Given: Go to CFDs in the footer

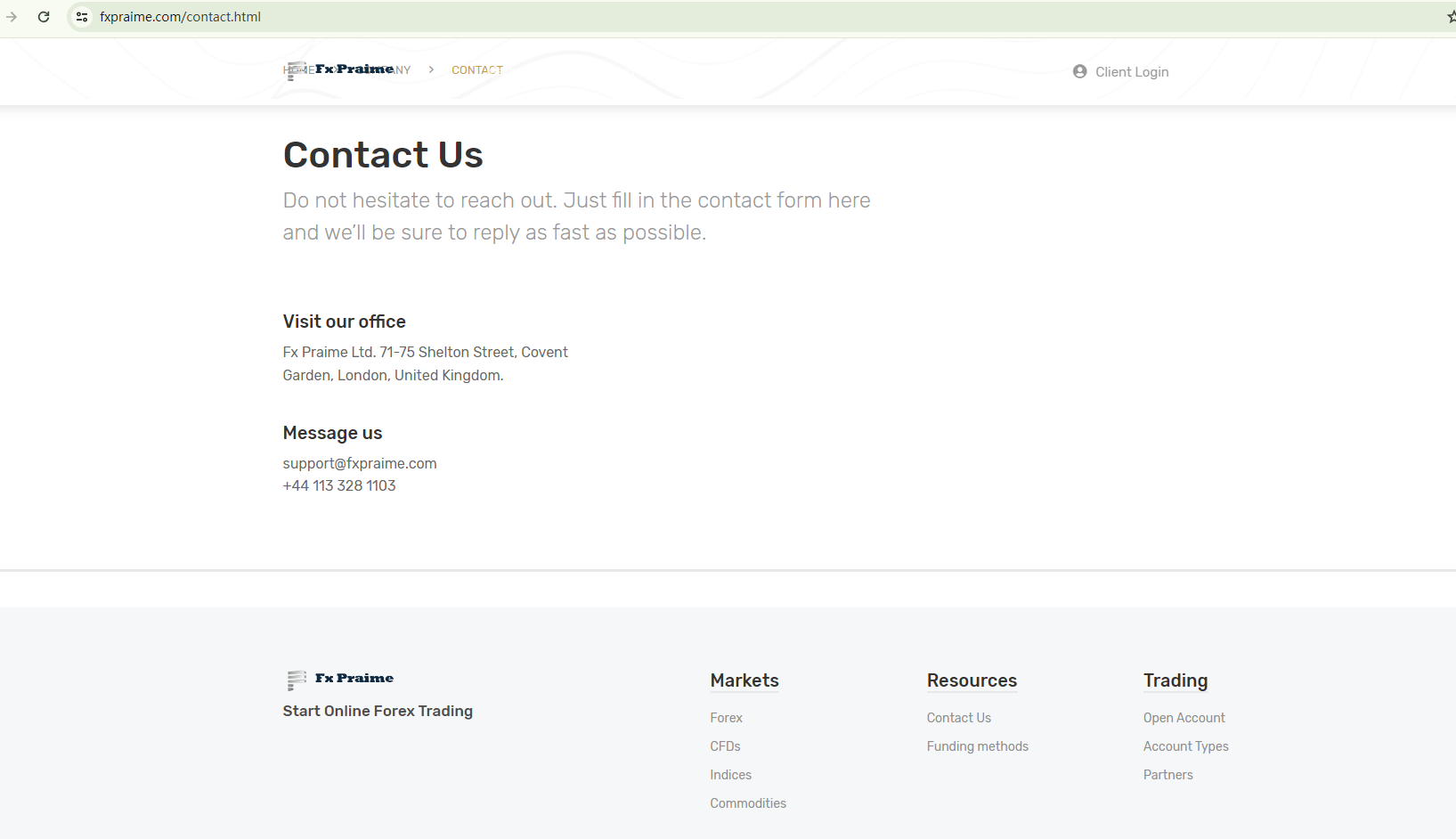Looking at the screenshot, I should (x=725, y=746).
